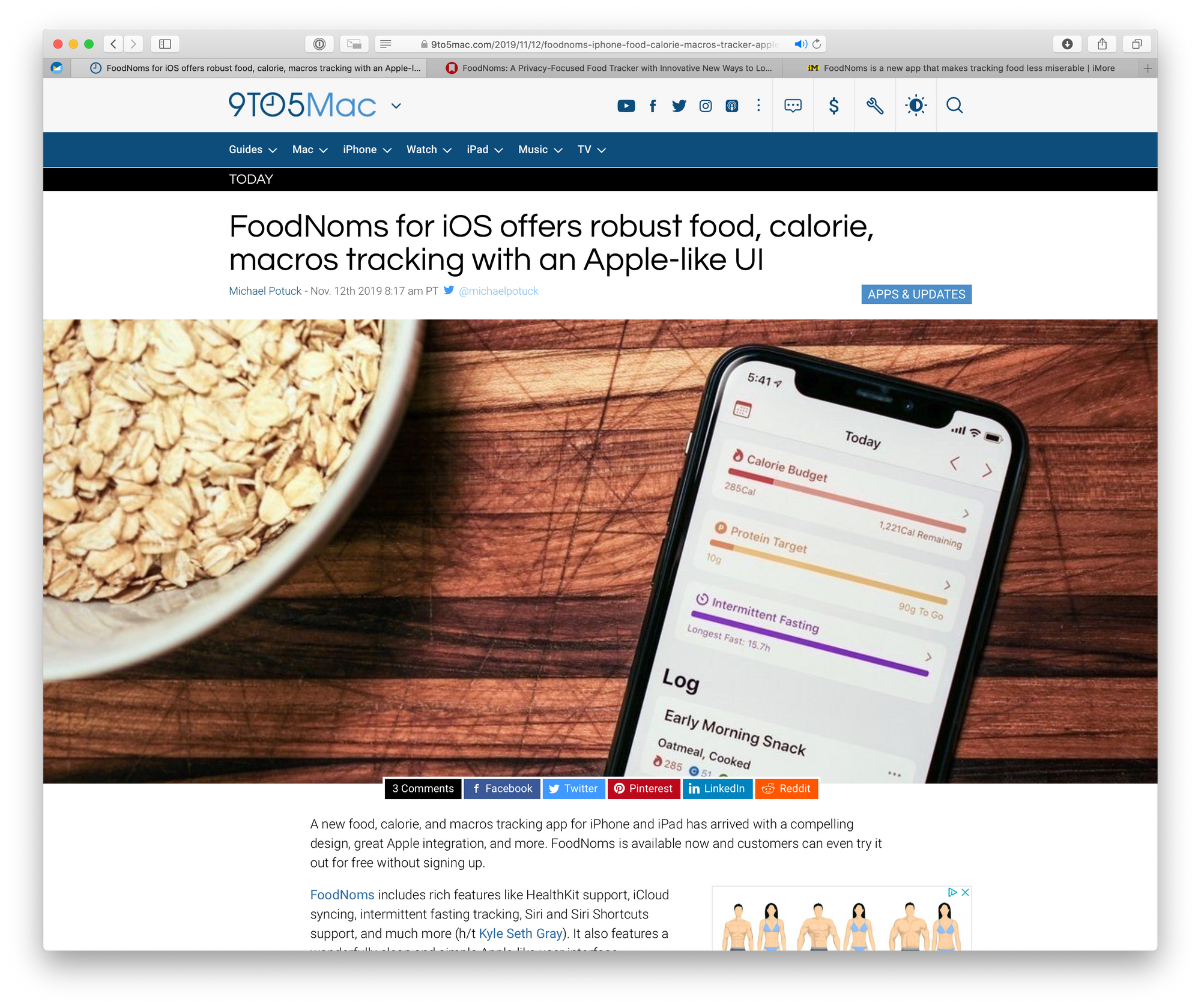This screenshot has height=1008, width=1201.
Task: Switch to the iMore FoodNoms tab
Action: (x=961, y=68)
